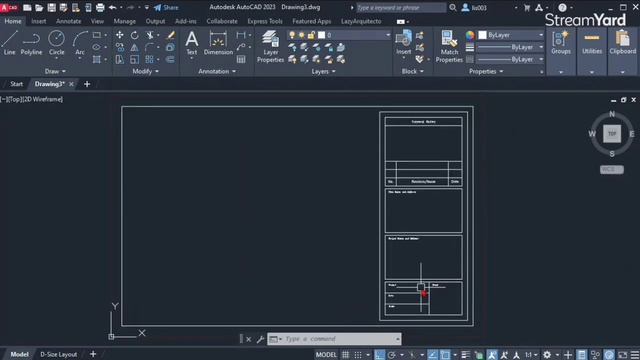The image size is (640, 360).
Task: Switch to the Start file tab
Action: pyautogui.click(x=16, y=84)
